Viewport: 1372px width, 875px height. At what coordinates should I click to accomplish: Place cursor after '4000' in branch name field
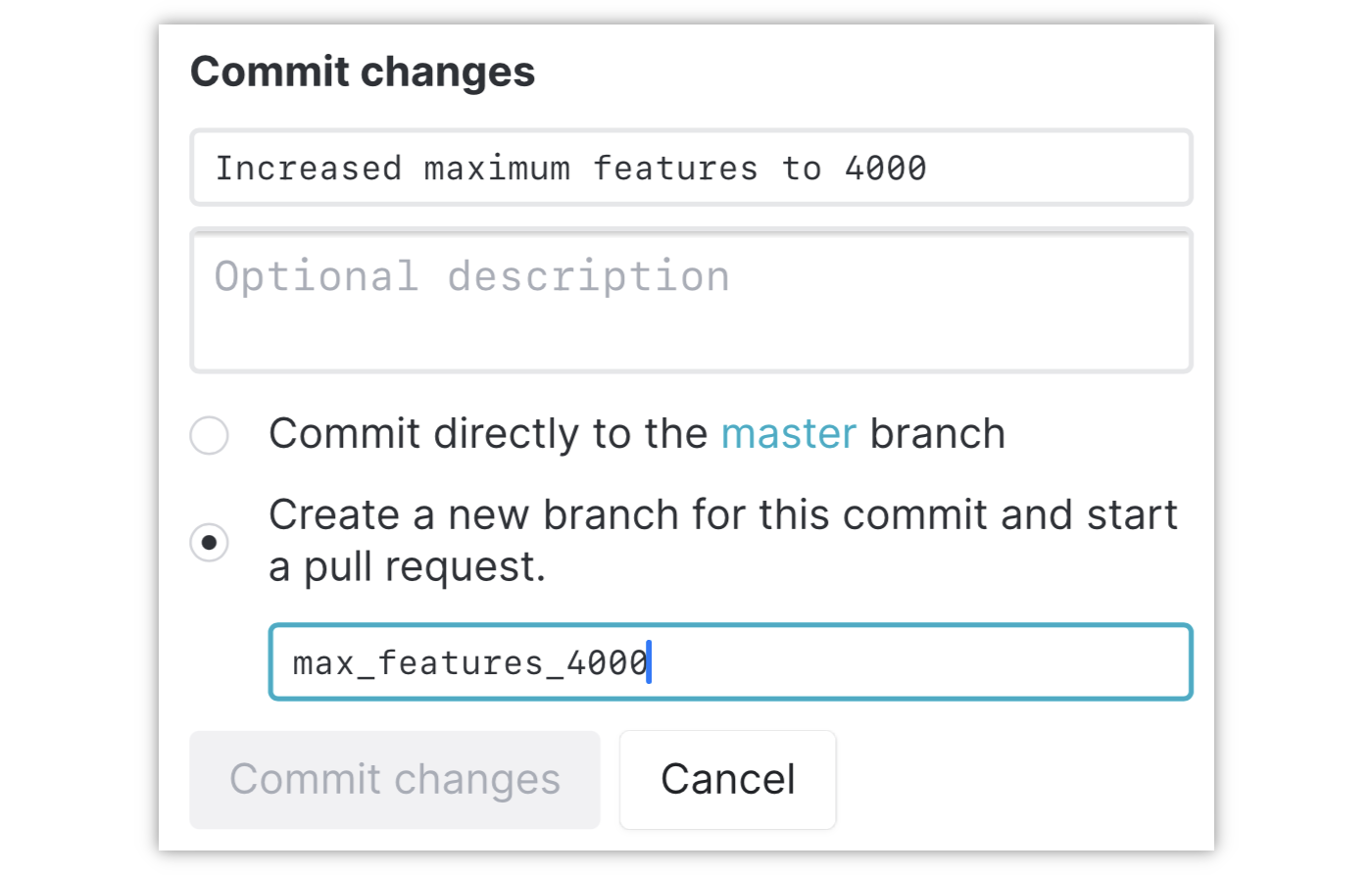tap(651, 662)
